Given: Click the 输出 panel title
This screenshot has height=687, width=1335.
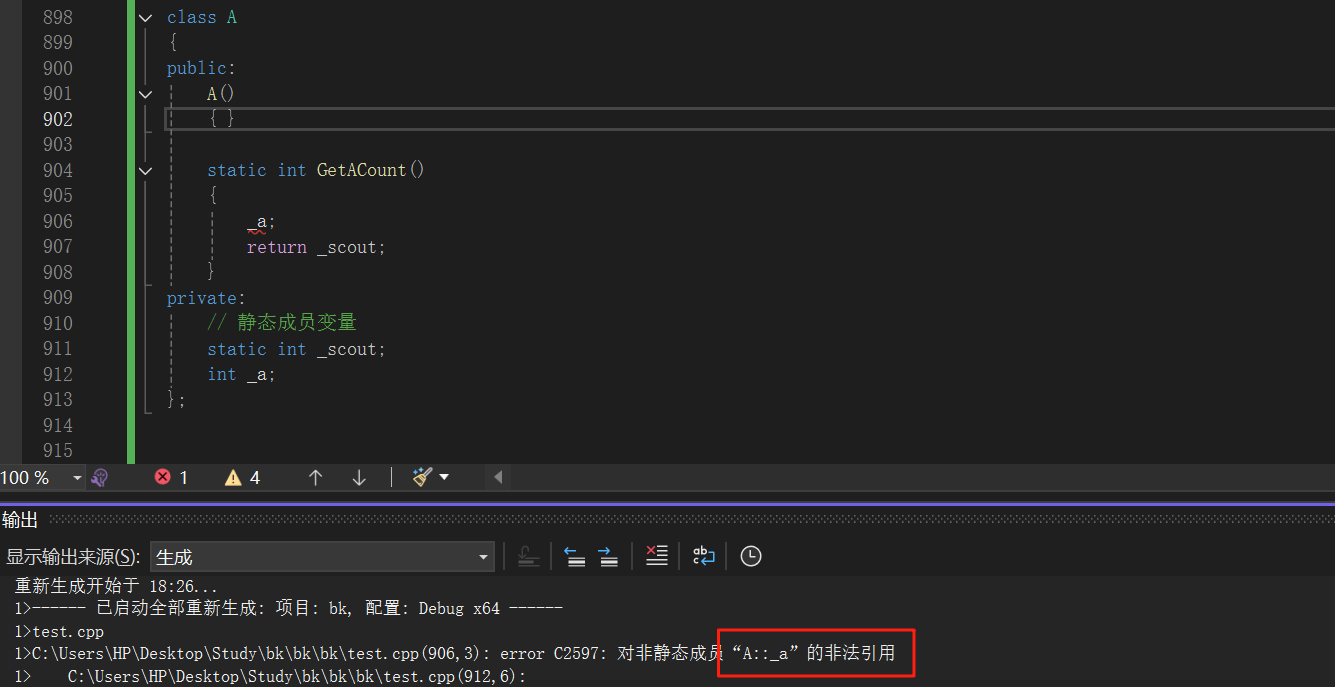Looking at the screenshot, I should (20, 519).
